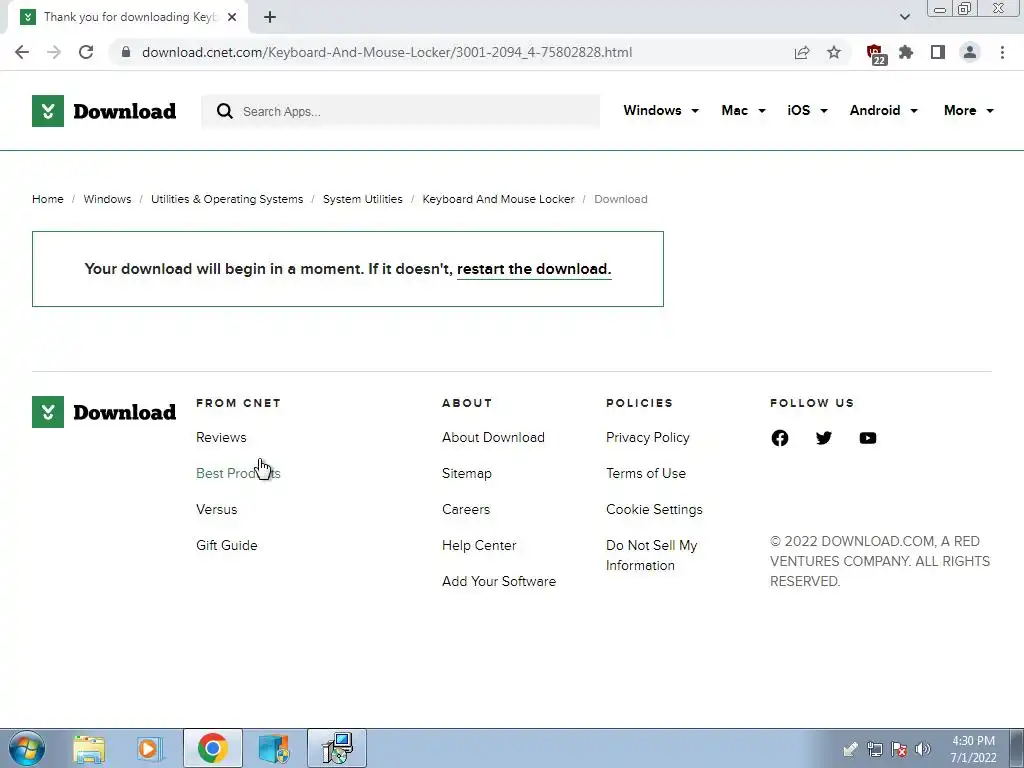
Task: Reload the page with the refresh icon
Action: click(x=86, y=52)
